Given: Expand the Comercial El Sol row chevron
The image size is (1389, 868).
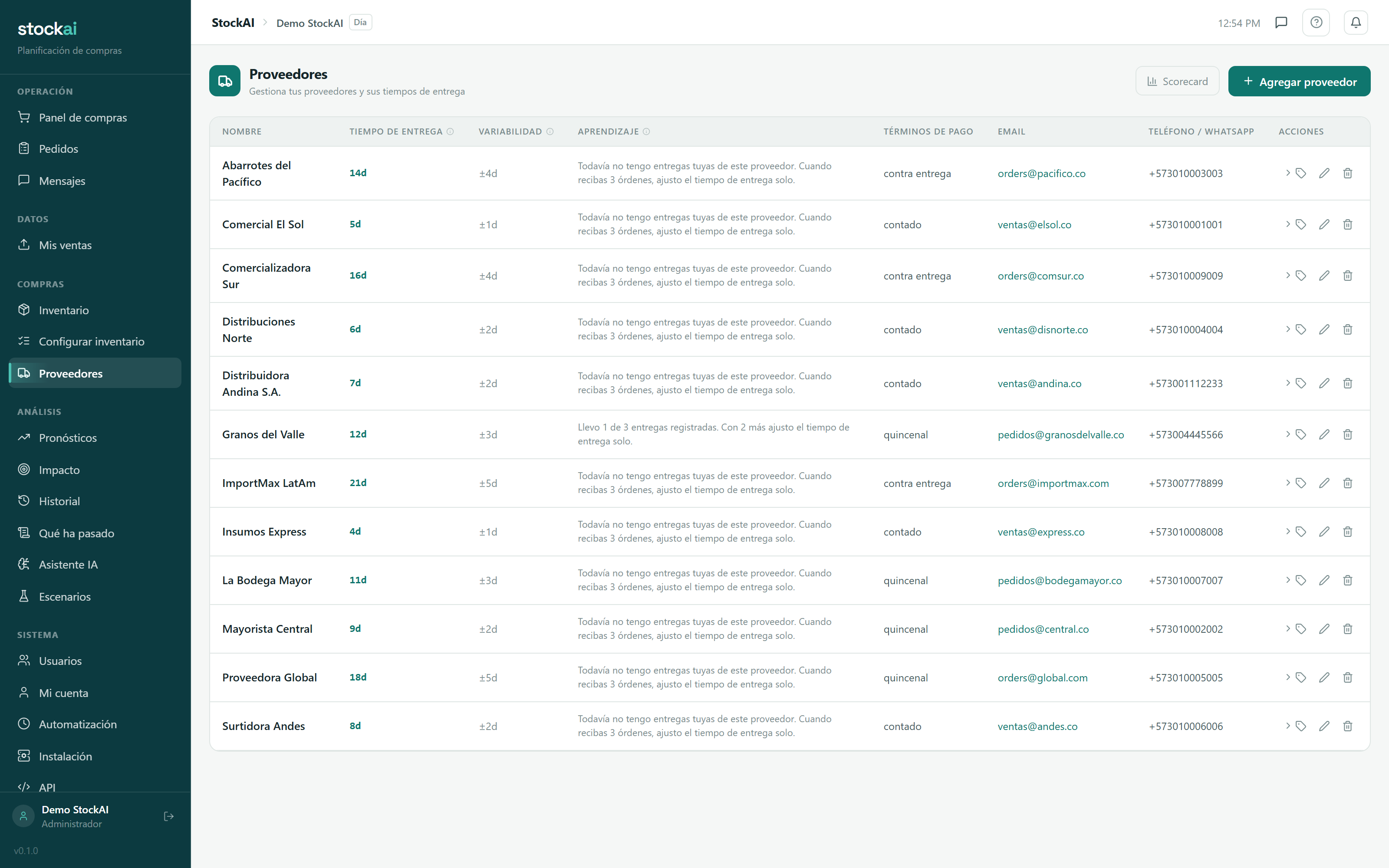Looking at the screenshot, I should pos(1288,224).
